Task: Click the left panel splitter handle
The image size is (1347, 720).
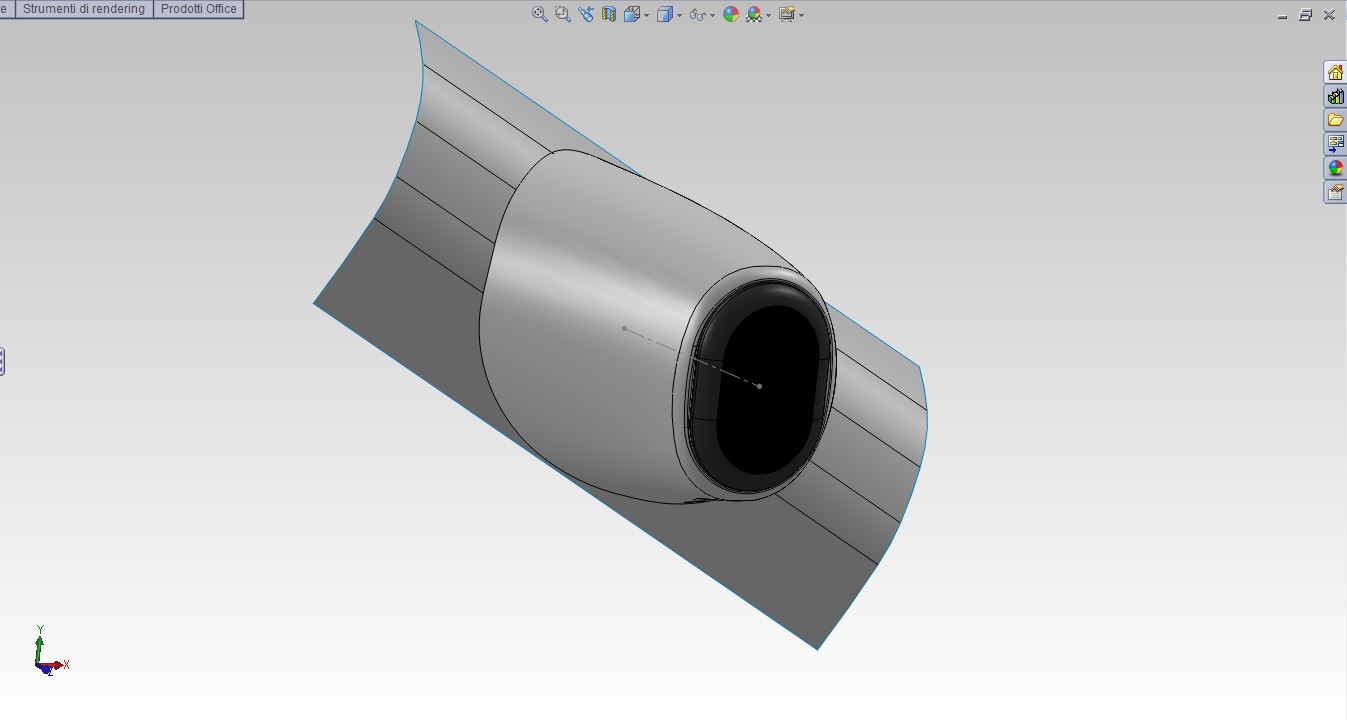Action: (x=2, y=361)
